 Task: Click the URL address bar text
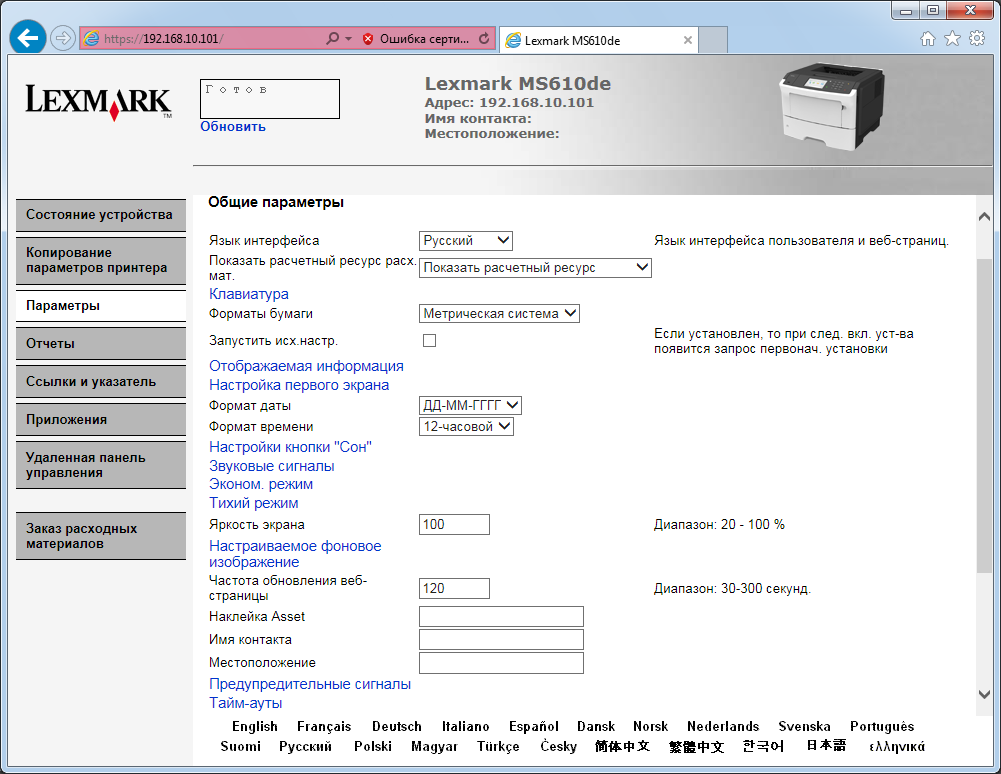click(x=163, y=39)
